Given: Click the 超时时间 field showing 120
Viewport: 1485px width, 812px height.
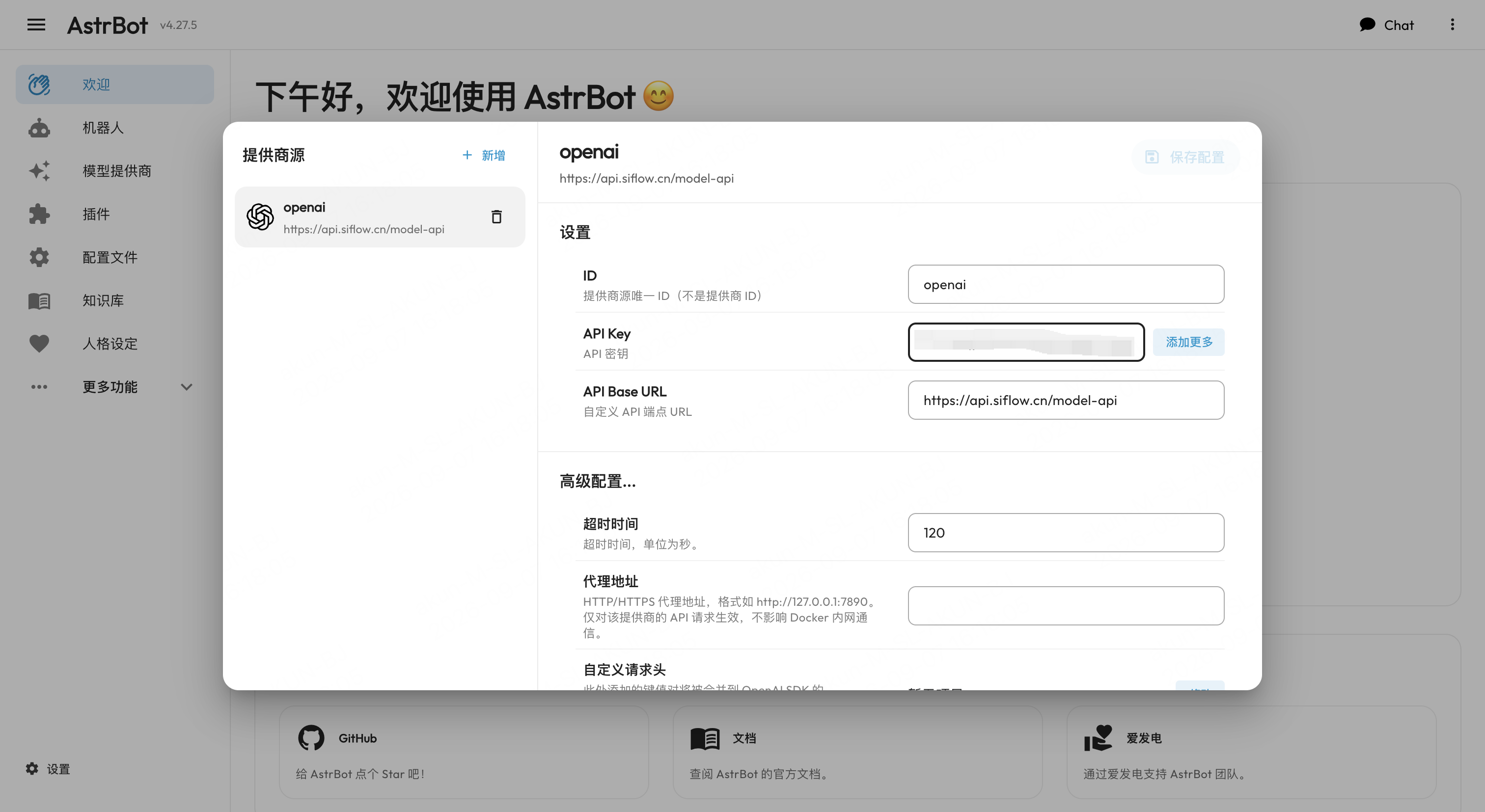Looking at the screenshot, I should [1066, 533].
